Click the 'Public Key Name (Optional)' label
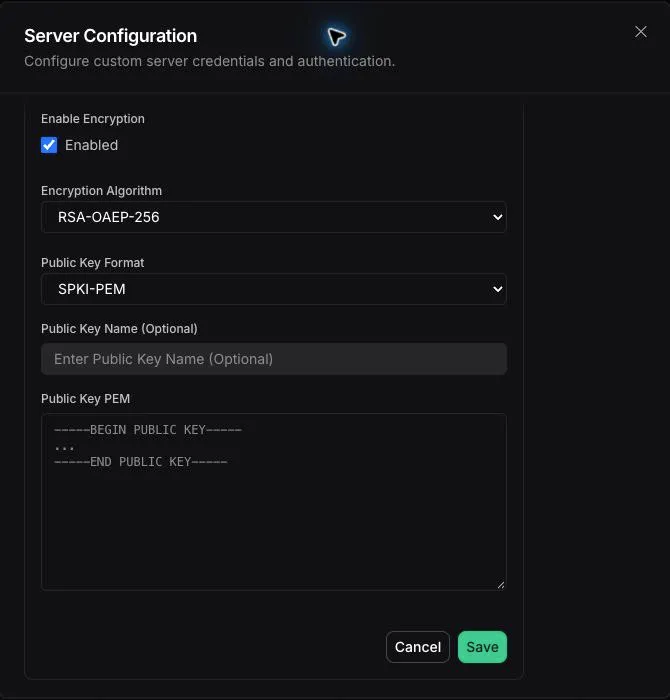 tap(119, 329)
